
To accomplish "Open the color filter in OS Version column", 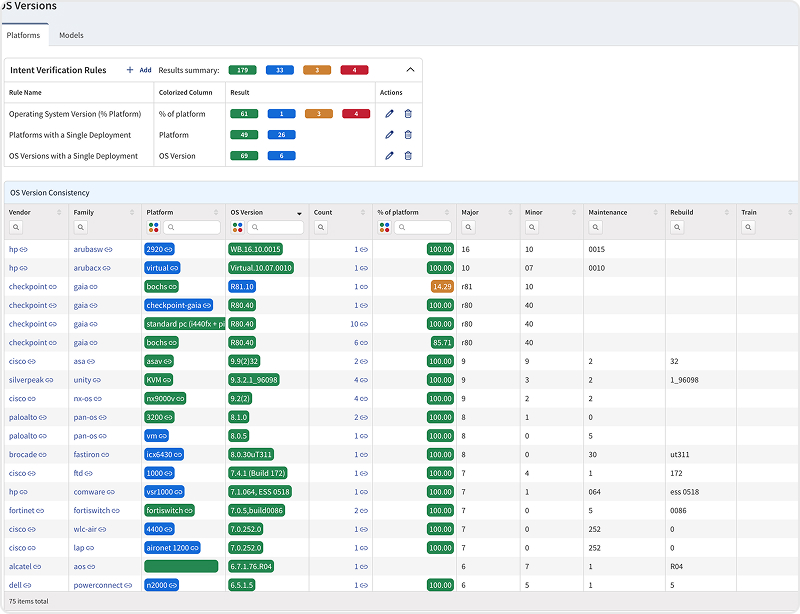I will tap(238, 228).
